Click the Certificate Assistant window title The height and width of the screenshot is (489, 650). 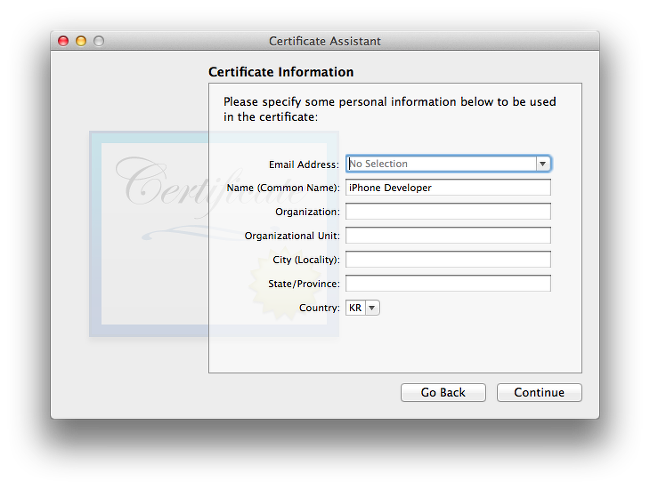click(x=324, y=41)
